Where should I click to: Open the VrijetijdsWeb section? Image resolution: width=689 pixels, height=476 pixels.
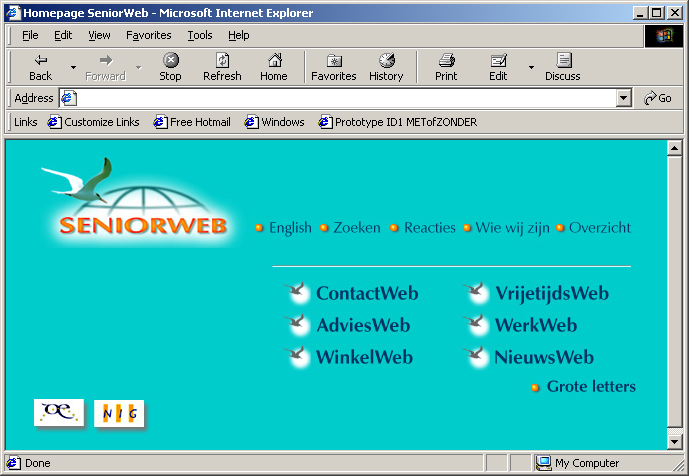pyautogui.click(x=552, y=294)
